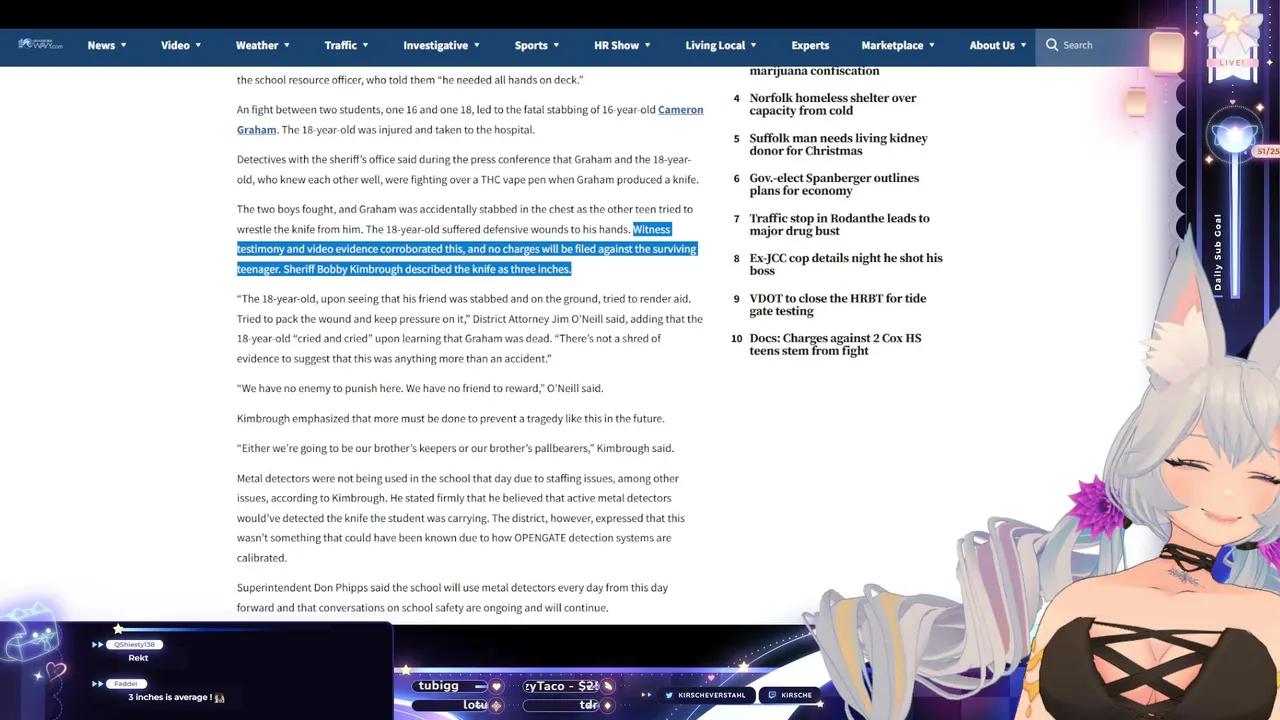Click the Faddei chat username

coord(125,684)
